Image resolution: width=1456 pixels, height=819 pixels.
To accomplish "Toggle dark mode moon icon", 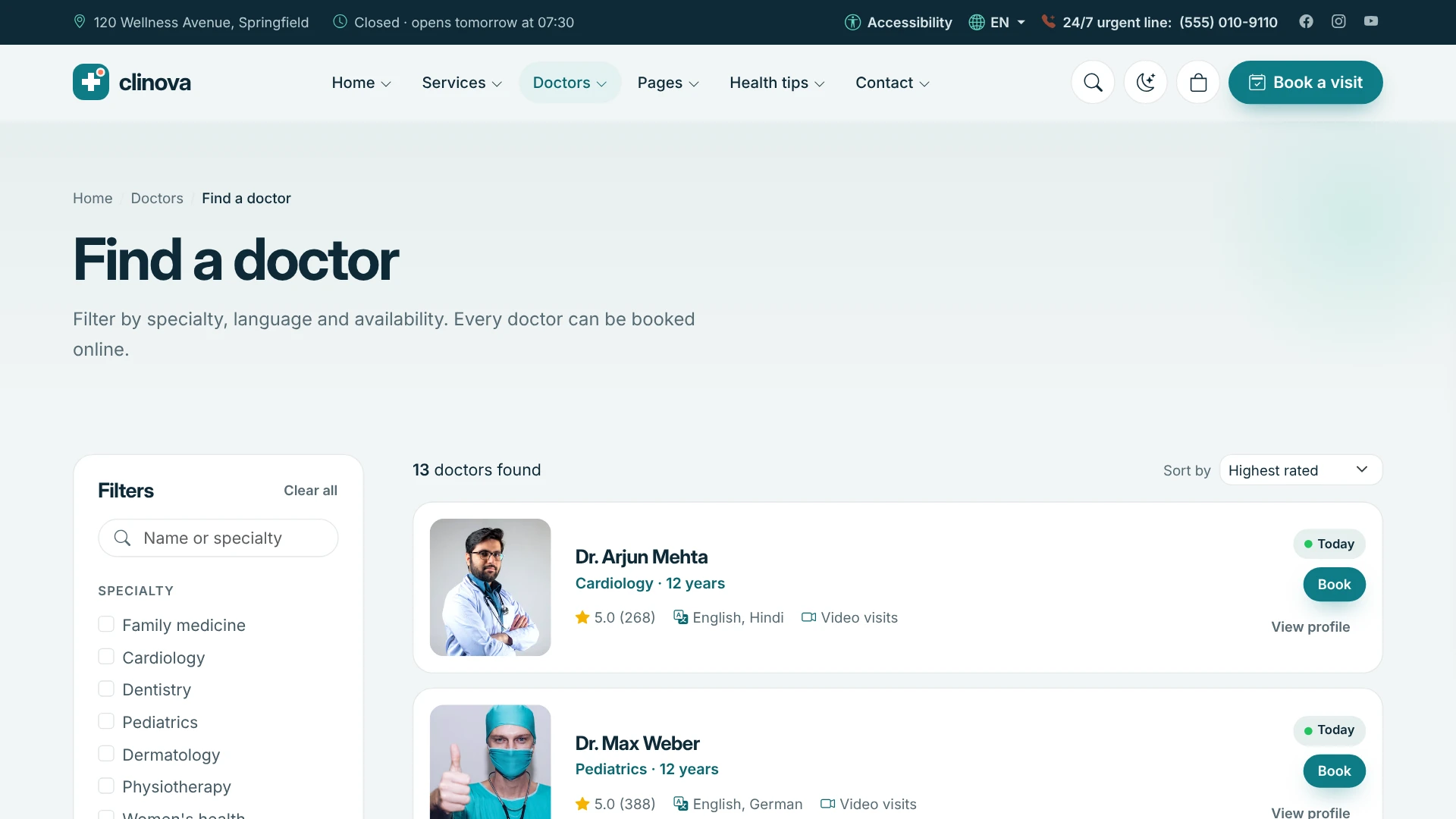I will [1145, 82].
